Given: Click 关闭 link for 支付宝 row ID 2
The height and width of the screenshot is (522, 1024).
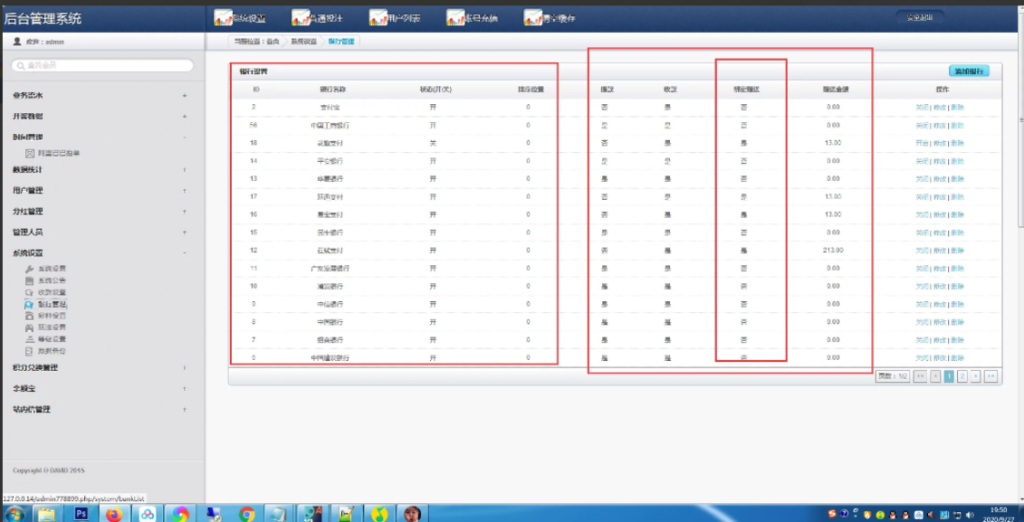Looking at the screenshot, I should point(921,107).
